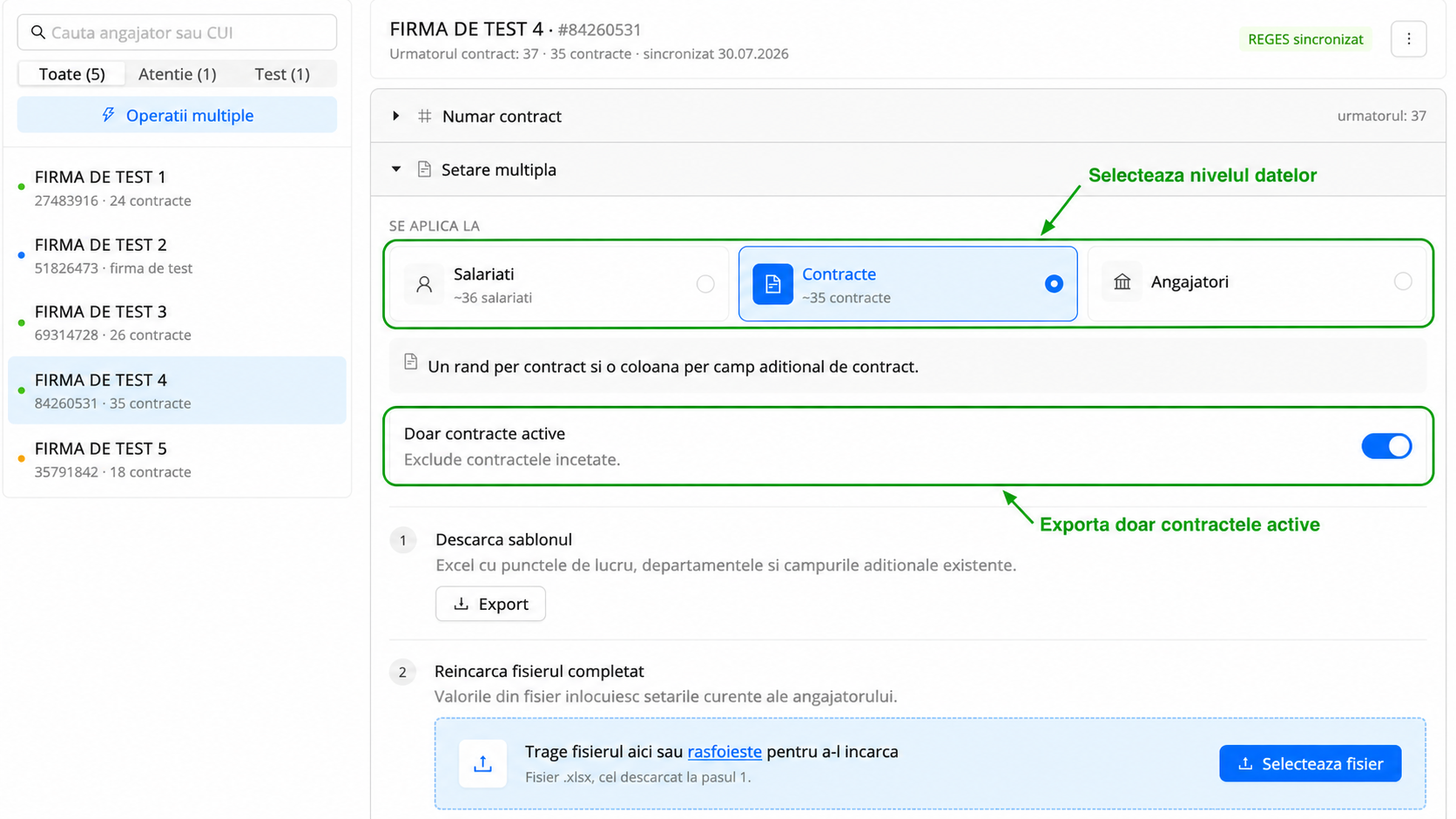1456x819 pixels.
Task: Click the #84260531 company ID text
Action: click(x=599, y=30)
